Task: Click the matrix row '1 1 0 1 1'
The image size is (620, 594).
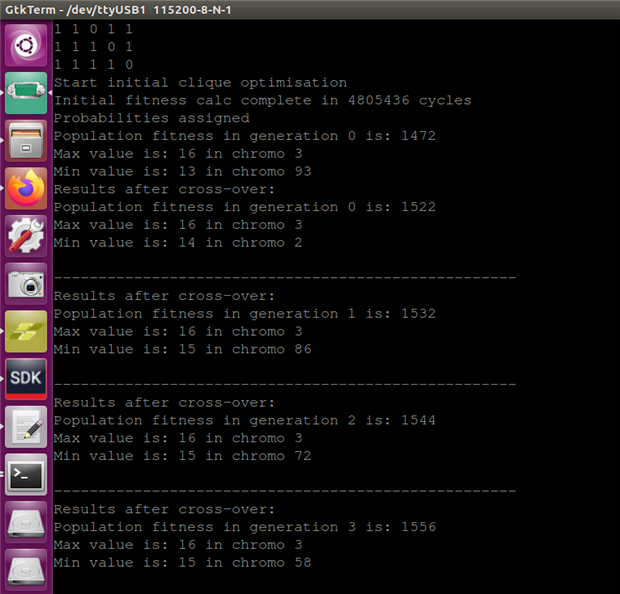Action: 93,29
